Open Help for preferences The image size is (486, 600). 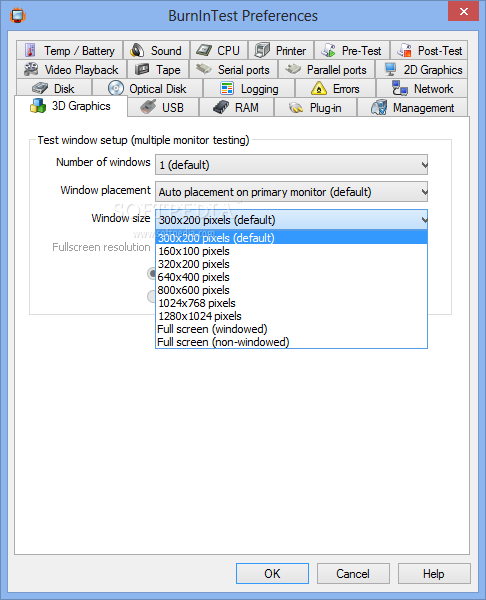click(434, 573)
